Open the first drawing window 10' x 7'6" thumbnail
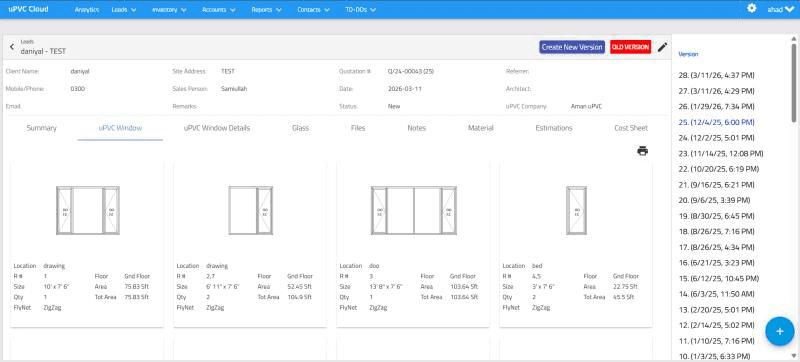 pos(87,210)
